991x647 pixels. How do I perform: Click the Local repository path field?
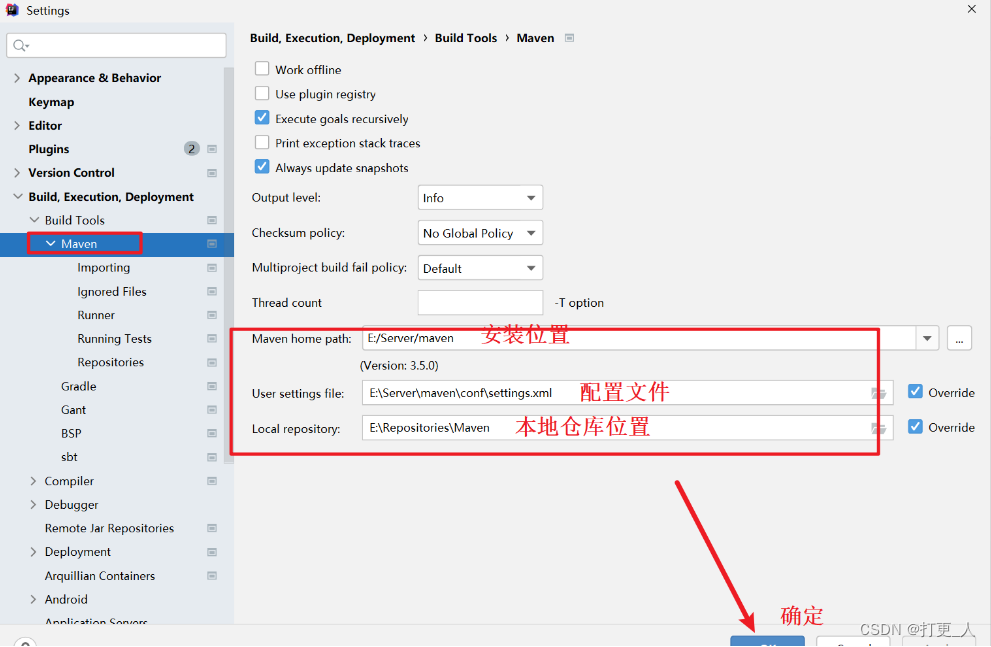coord(628,428)
